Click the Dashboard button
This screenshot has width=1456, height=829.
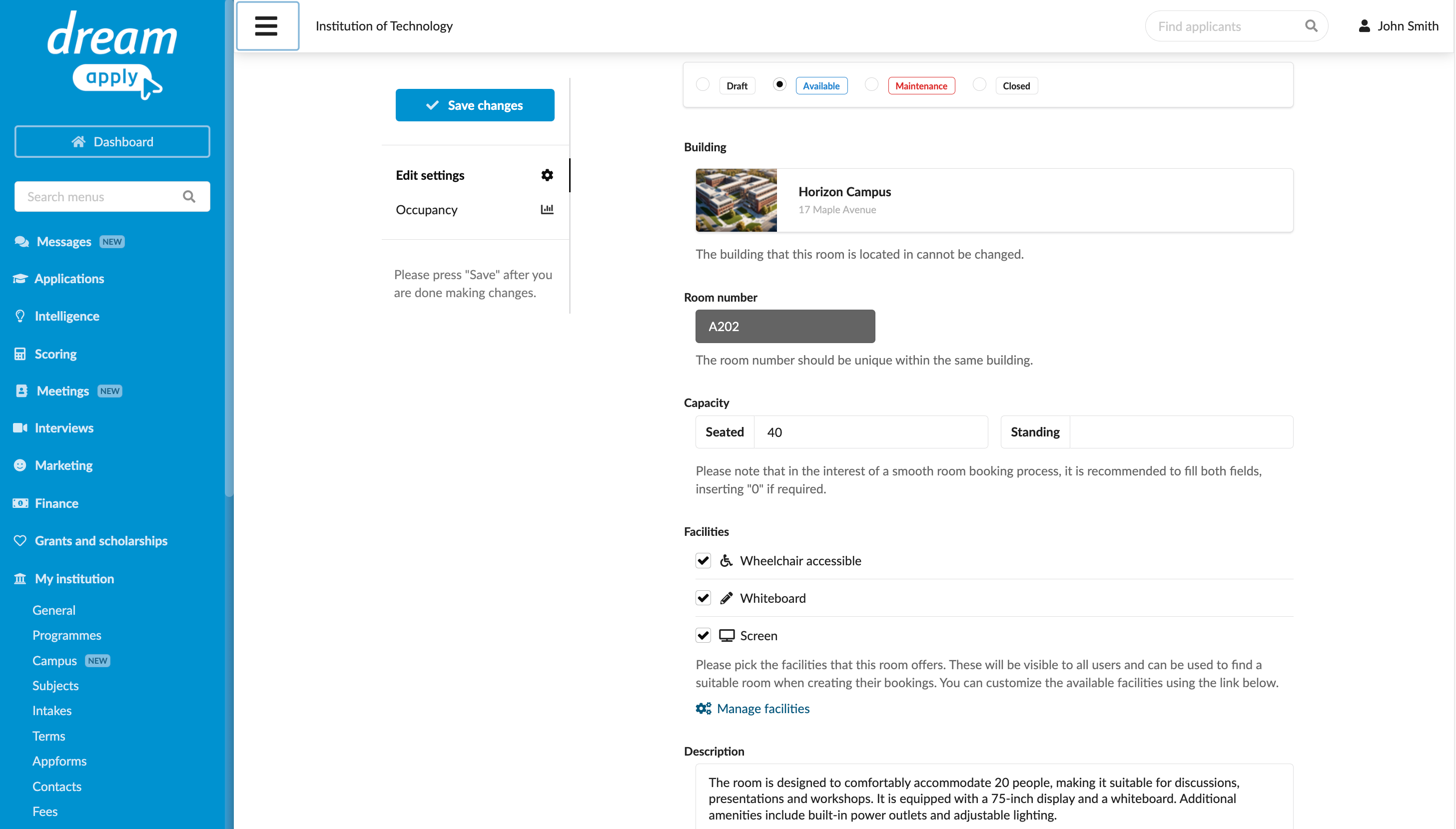pos(112,142)
